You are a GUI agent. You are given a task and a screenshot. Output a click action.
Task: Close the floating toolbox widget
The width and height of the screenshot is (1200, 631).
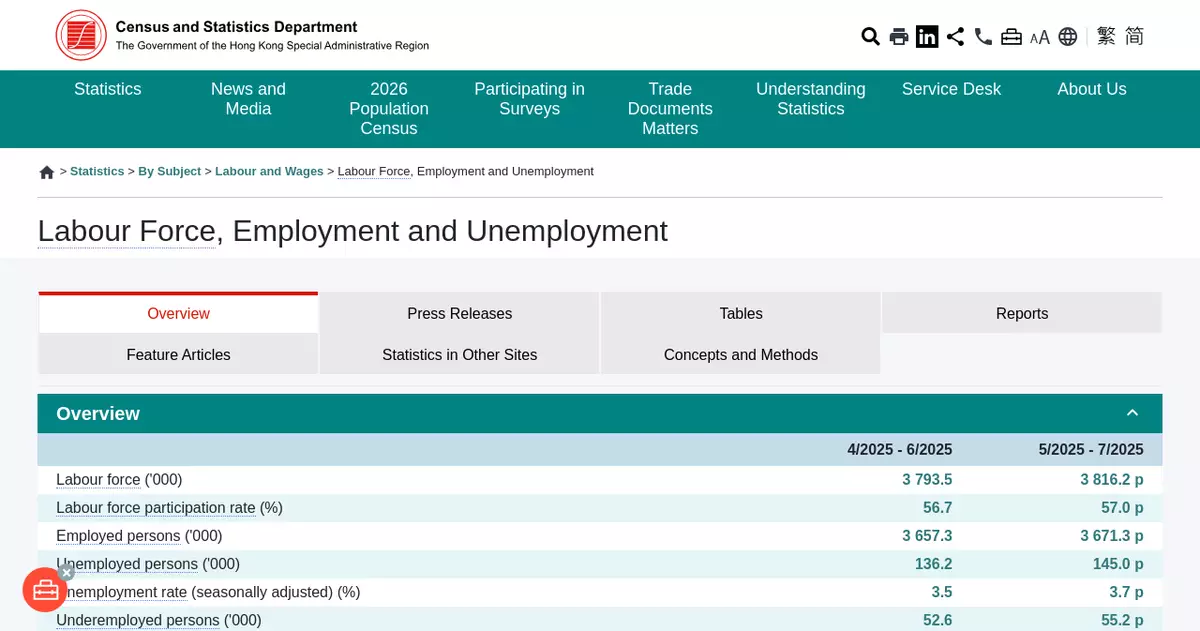pos(66,573)
